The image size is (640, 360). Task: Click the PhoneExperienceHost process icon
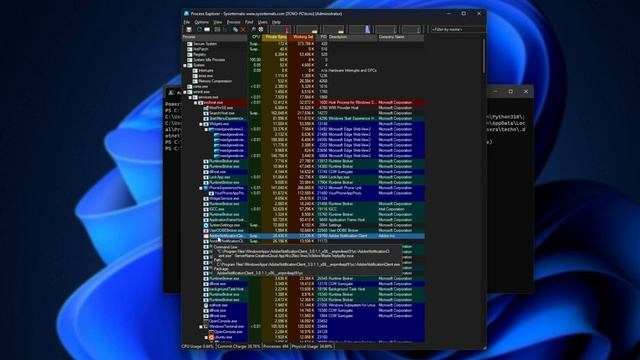click(x=206, y=188)
